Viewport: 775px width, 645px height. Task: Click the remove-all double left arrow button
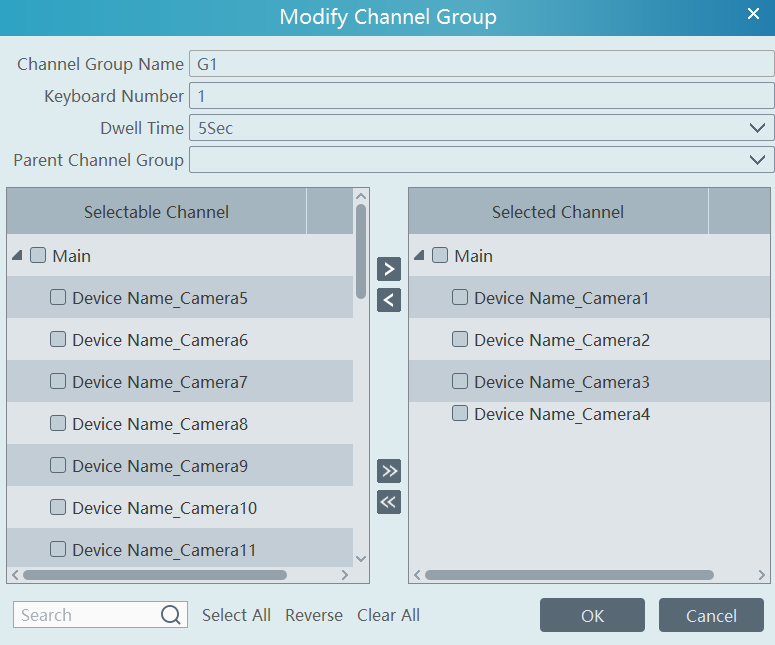[x=389, y=502]
